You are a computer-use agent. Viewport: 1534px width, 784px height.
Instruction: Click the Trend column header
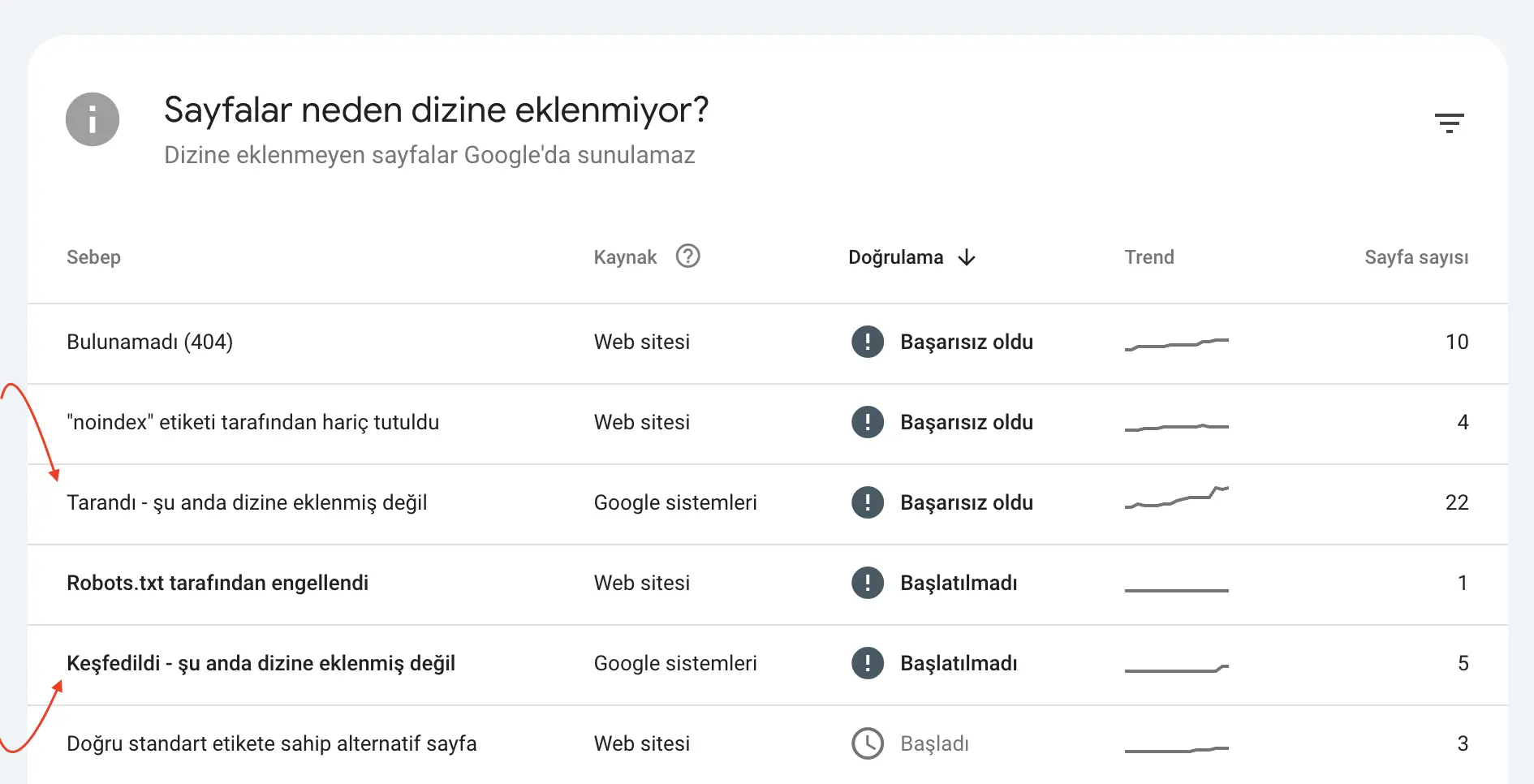pos(1149,257)
